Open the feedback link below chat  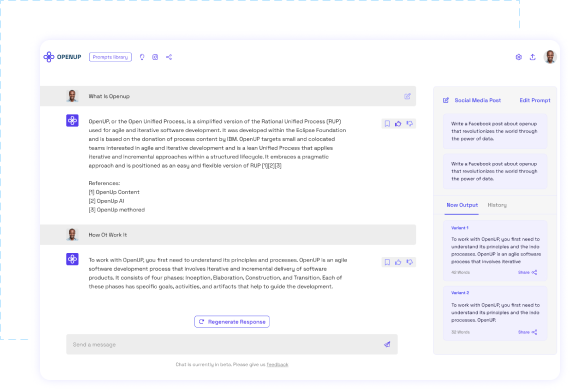277,365
